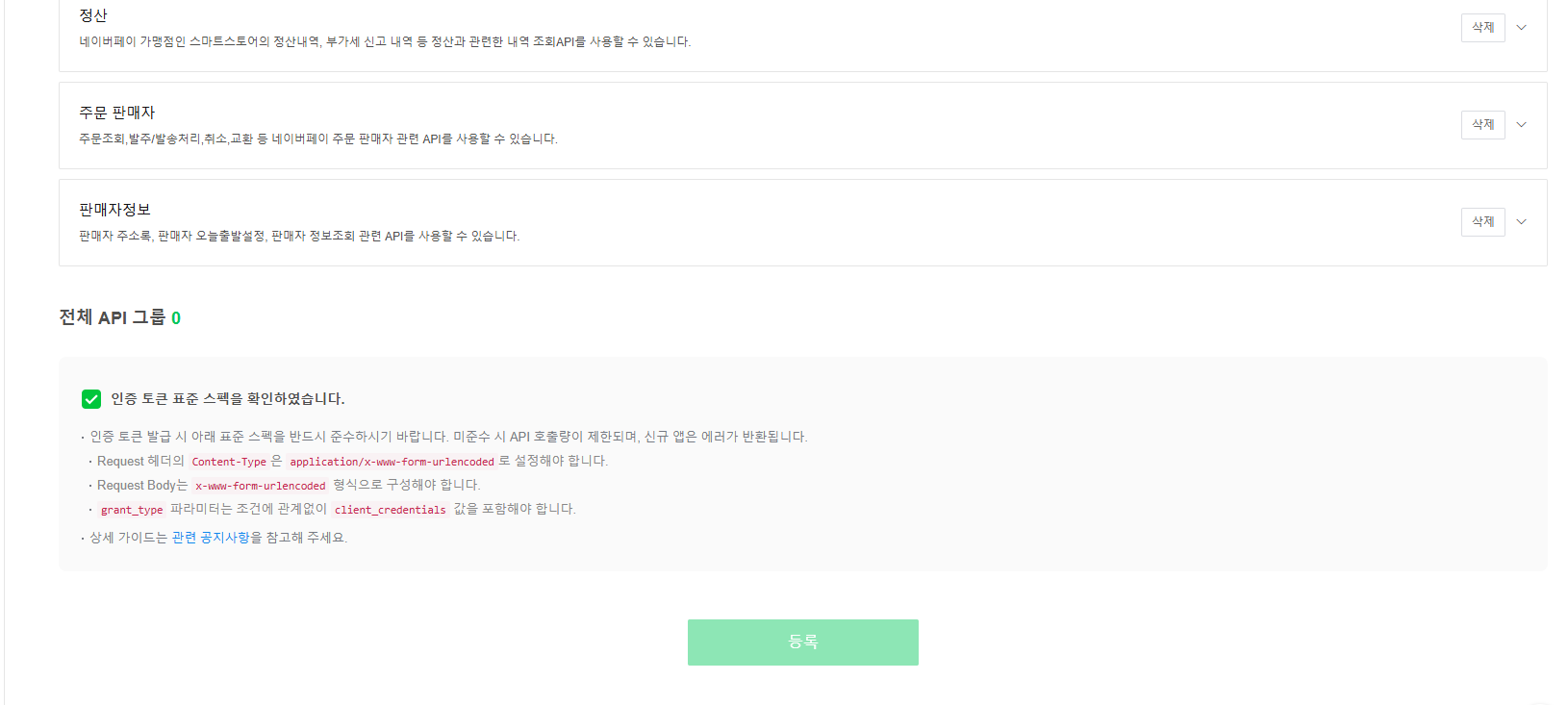Click the Content-Type code snippet
1568x705 pixels.
[x=229, y=462]
